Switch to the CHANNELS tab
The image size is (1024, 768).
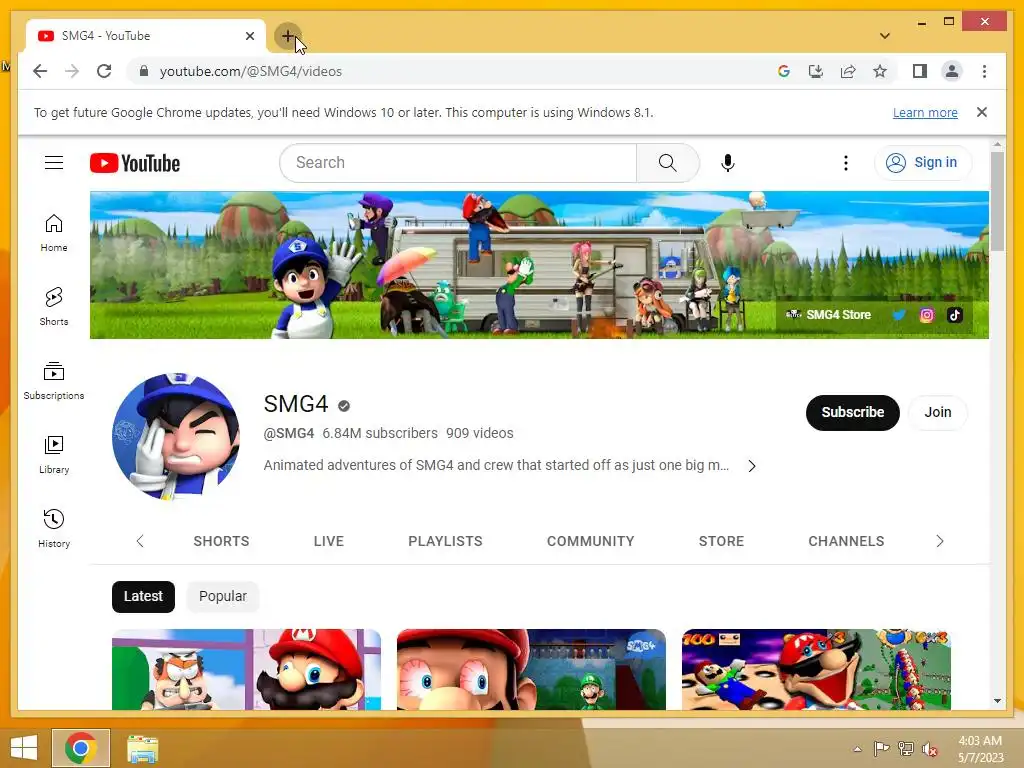[846, 541]
